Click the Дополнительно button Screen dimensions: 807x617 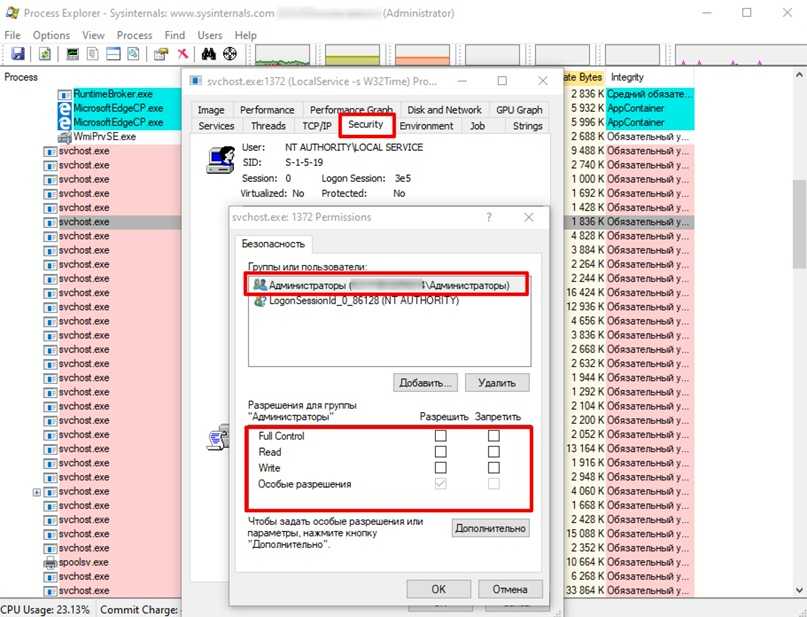pyautogui.click(x=490, y=527)
